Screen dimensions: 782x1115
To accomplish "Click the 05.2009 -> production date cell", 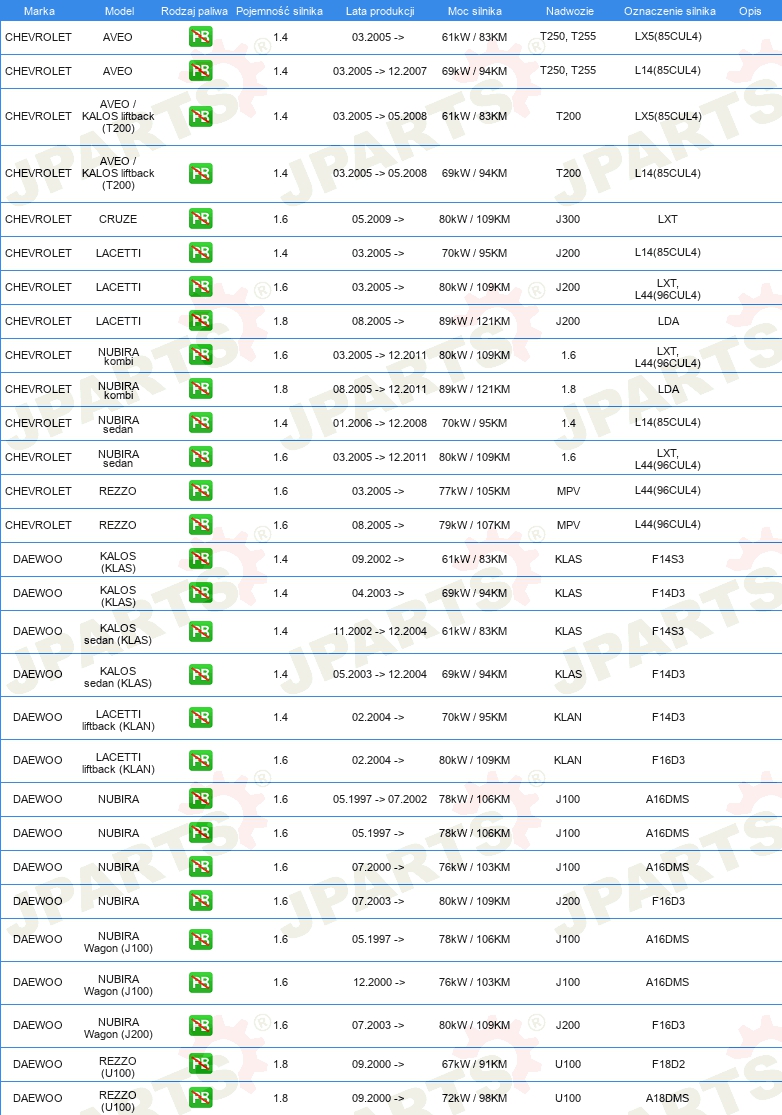I will pyautogui.click(x=377, y=219).
